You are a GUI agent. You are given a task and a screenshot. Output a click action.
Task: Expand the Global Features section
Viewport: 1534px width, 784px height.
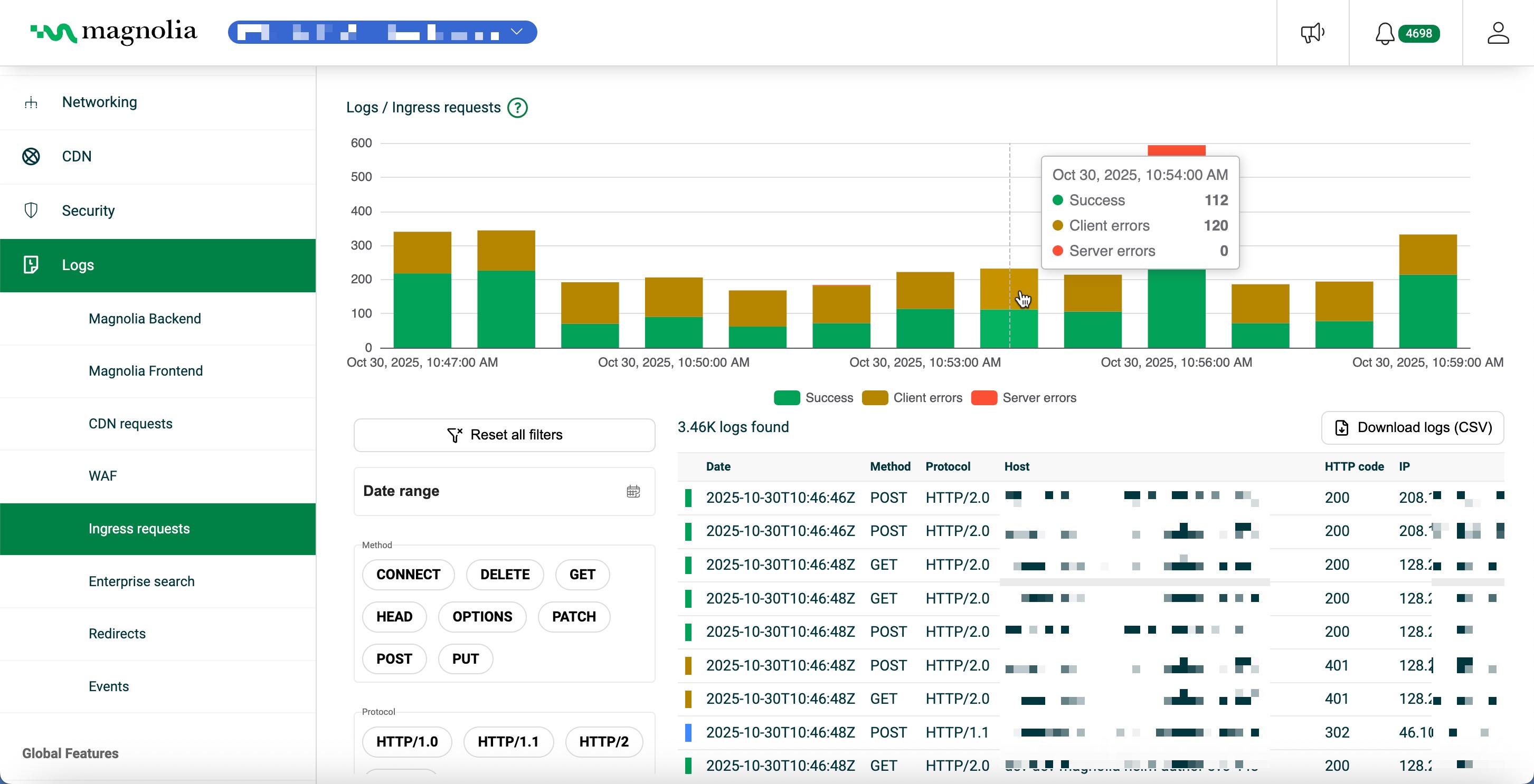pos(70,753)
